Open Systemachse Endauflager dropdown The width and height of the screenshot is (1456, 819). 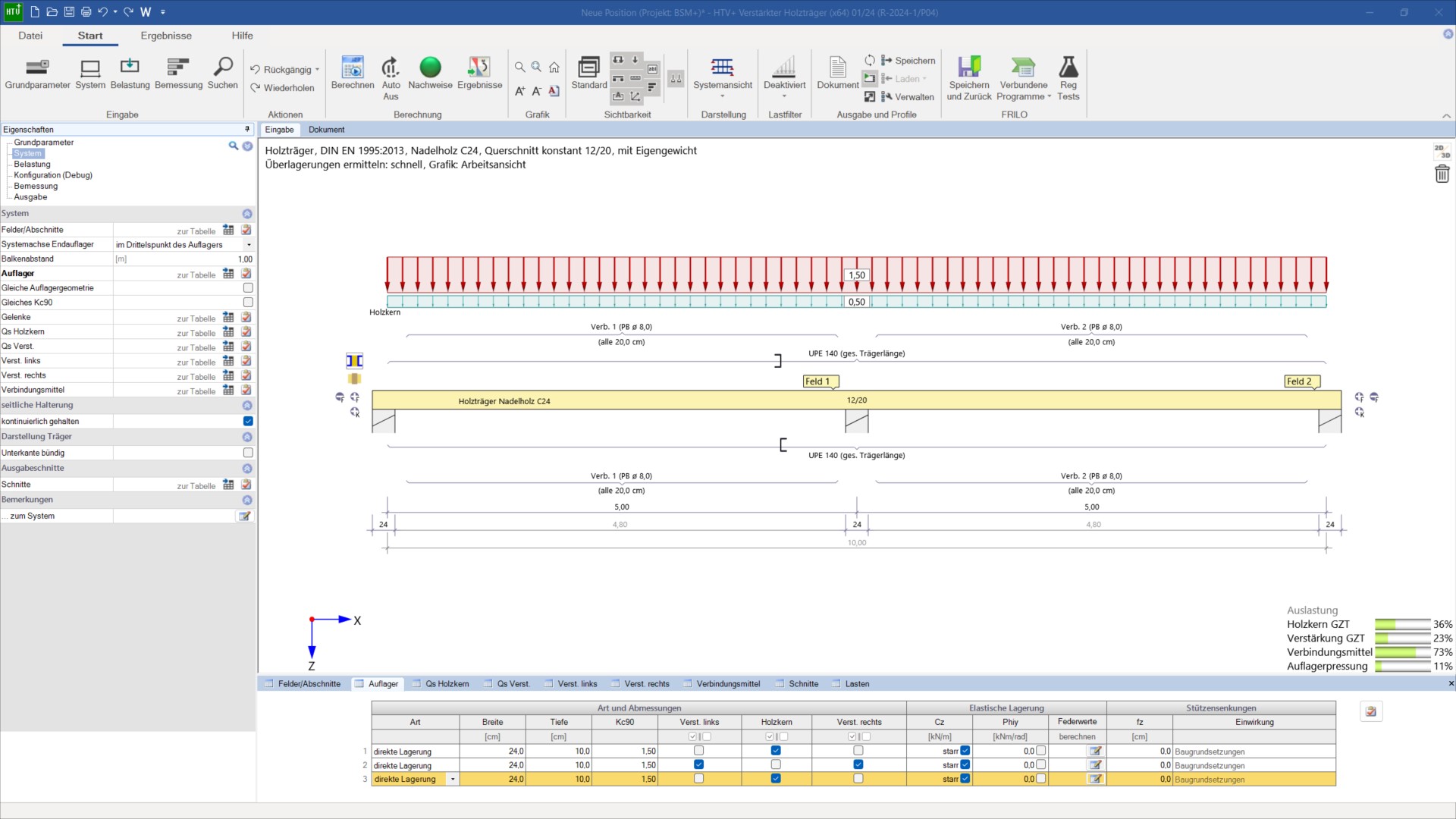pyautogui.click(x=249, y=245)
